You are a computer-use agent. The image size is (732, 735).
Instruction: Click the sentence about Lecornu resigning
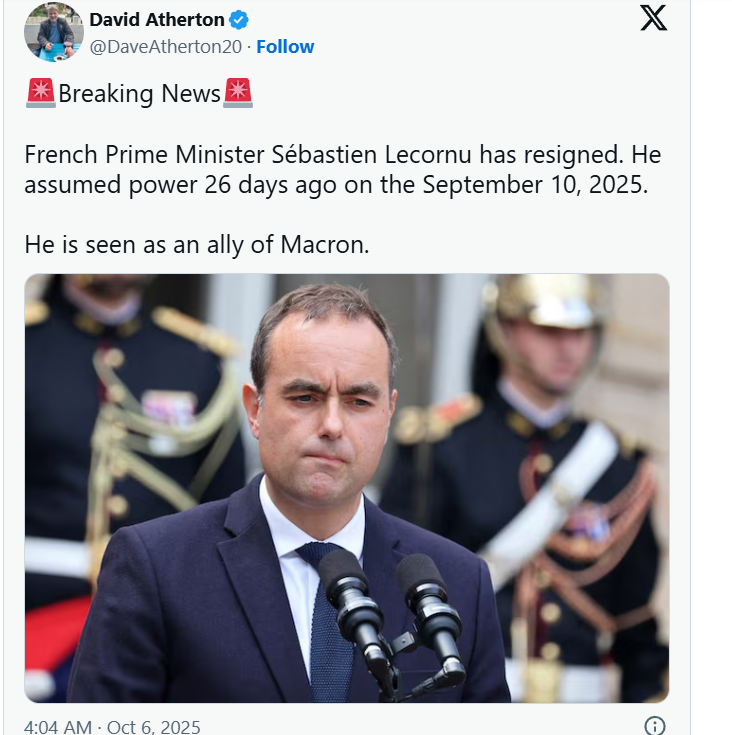point(342,156)
